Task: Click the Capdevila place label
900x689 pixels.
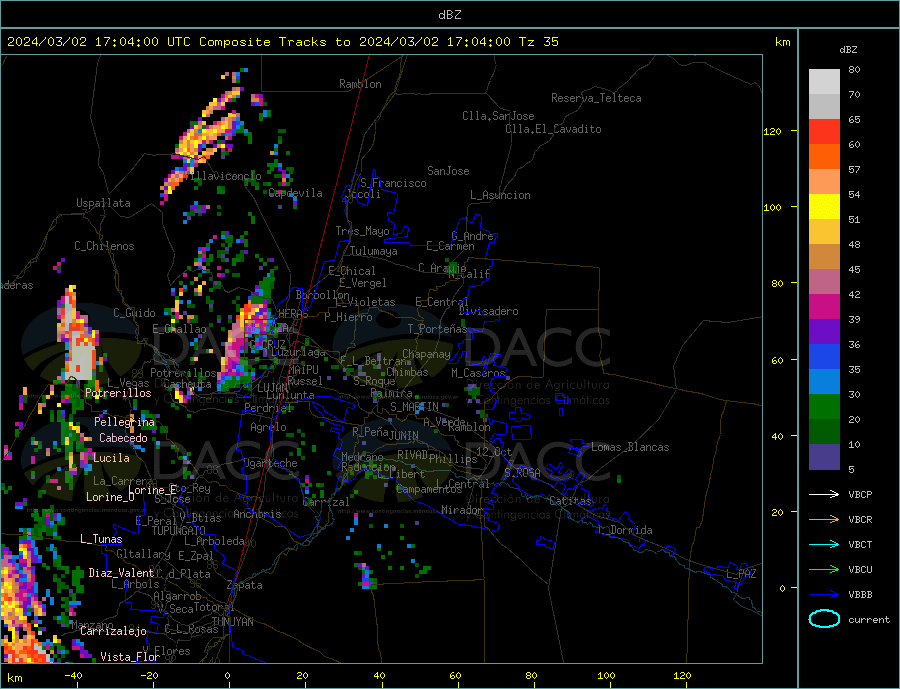Action: tap(296, 193)
